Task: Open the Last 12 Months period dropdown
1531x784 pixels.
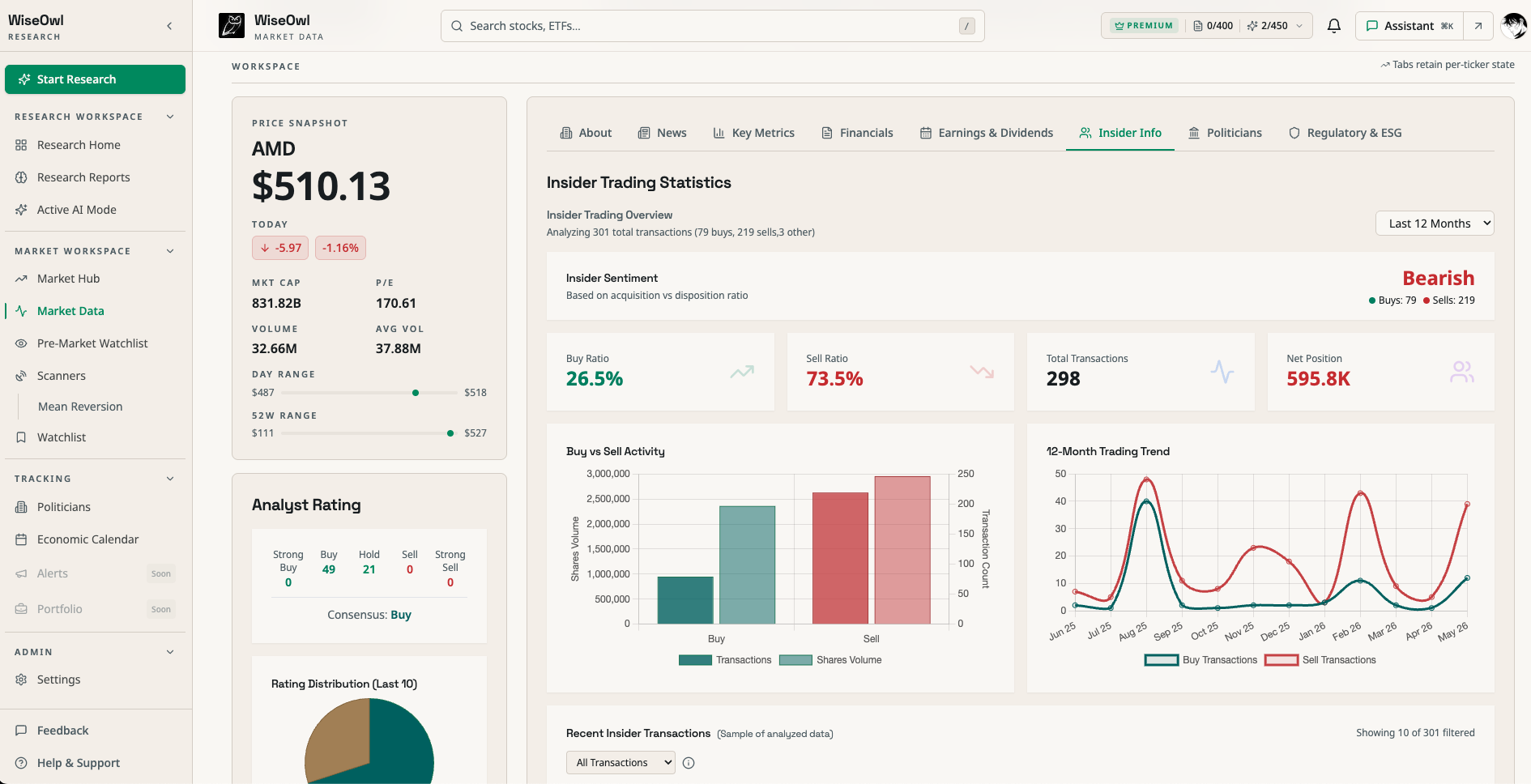Action: tap(1435, 224)
